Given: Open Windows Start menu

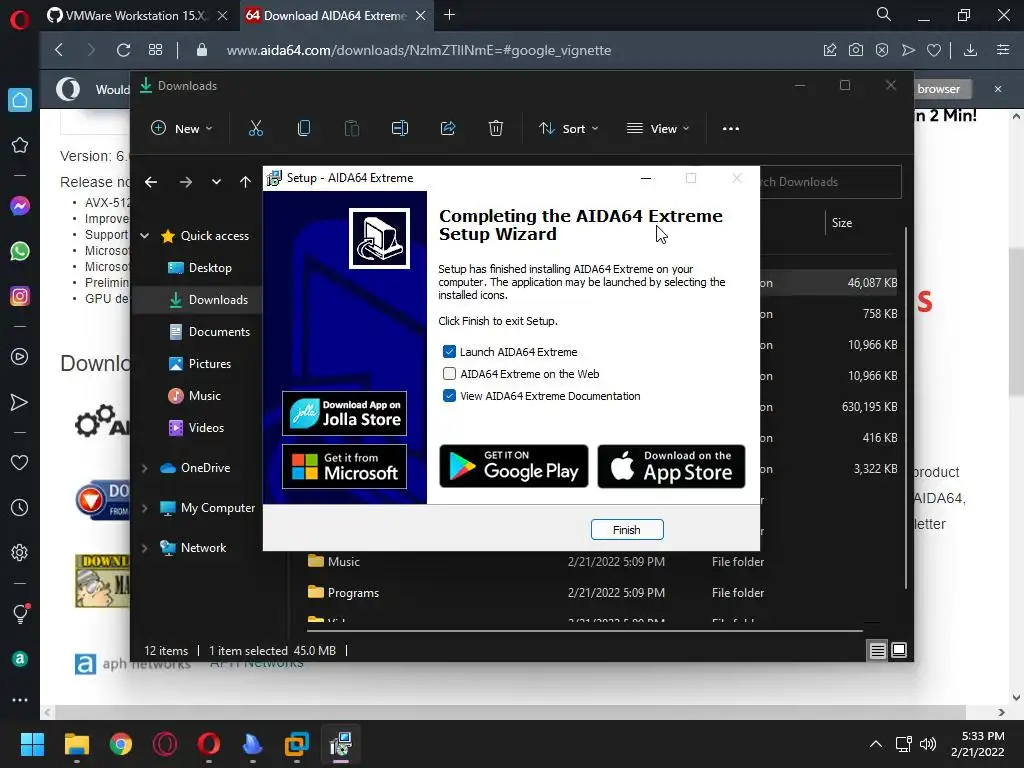Looking at the screenshot, I should point(32,744).
